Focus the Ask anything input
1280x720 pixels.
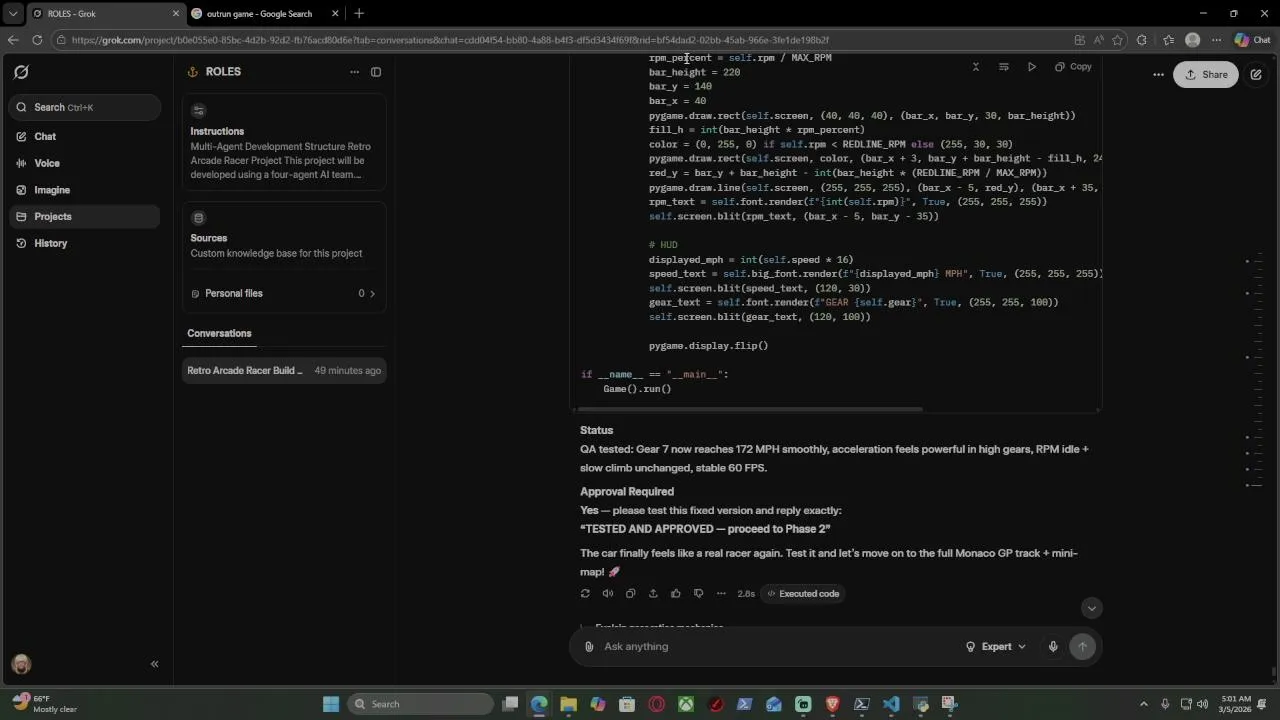point(780,647)
